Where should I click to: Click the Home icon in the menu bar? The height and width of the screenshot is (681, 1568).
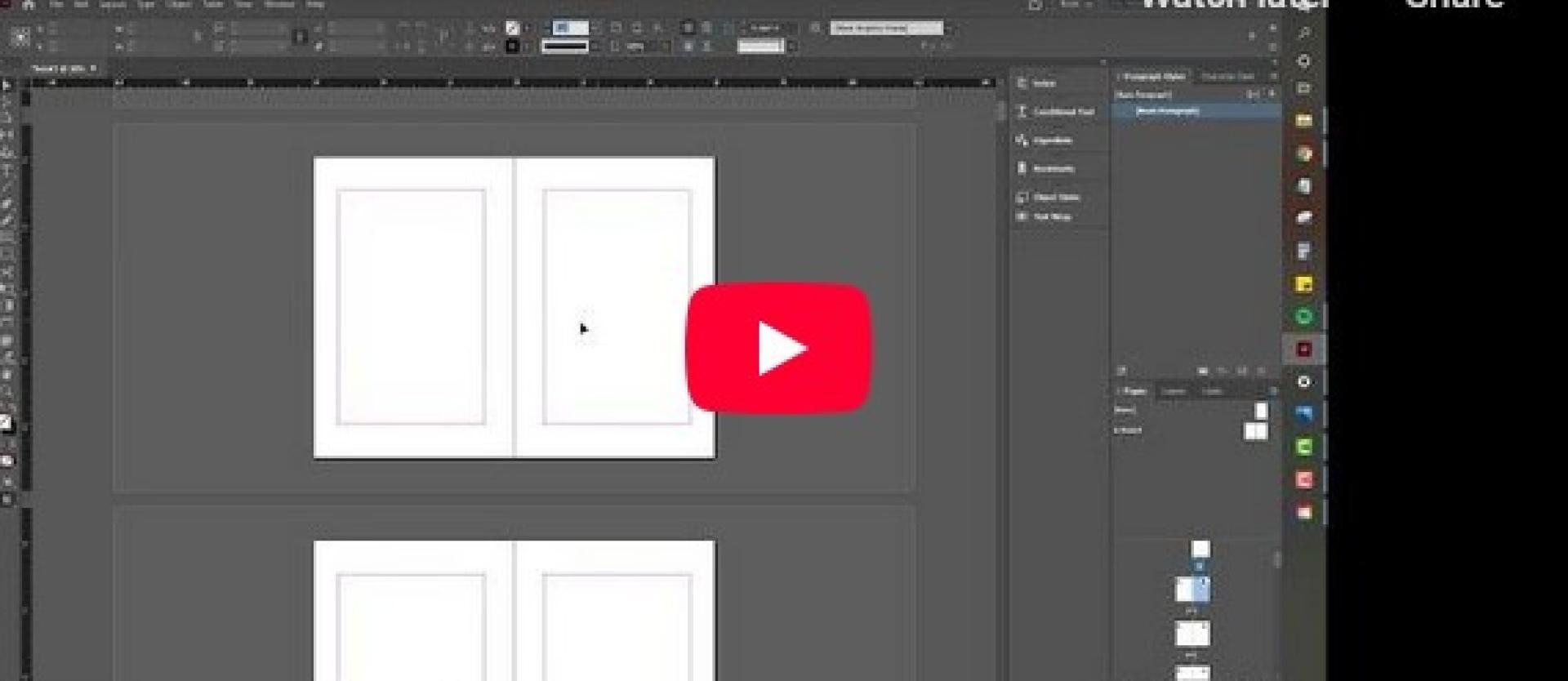pos(28,5)
